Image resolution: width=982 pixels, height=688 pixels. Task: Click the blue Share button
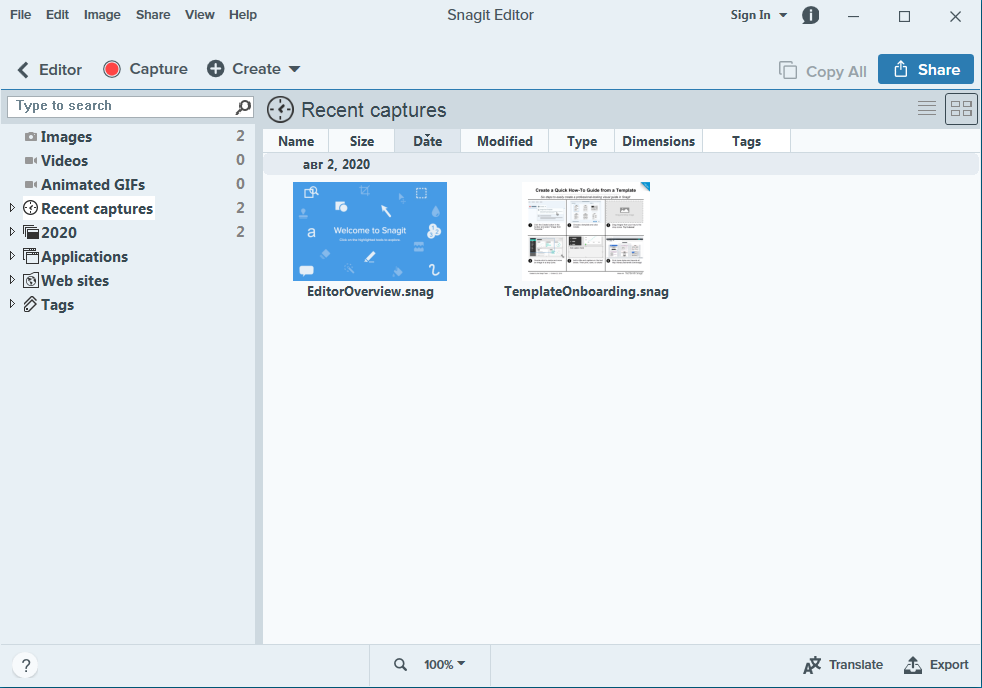point(925,69)
